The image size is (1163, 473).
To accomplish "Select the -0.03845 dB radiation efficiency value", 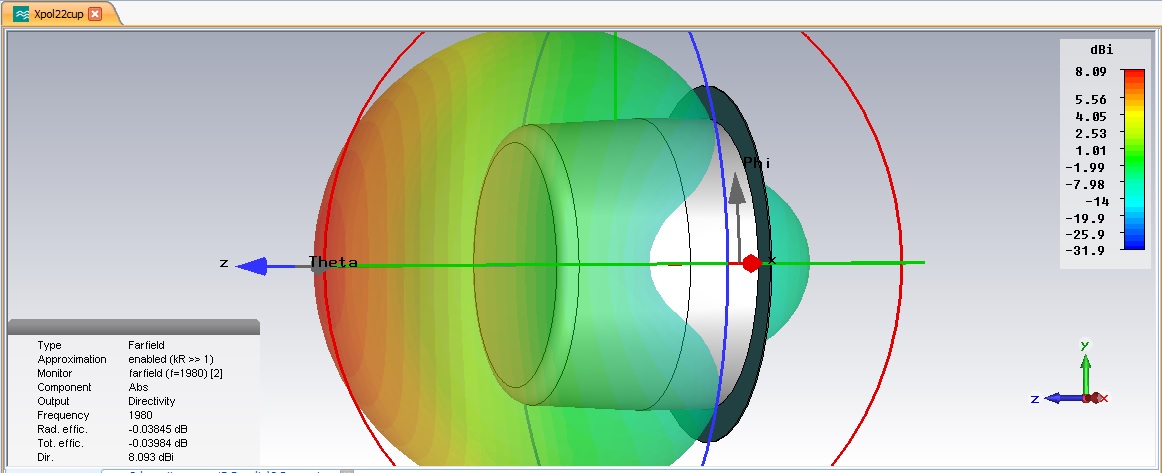I will coord(158,430).
